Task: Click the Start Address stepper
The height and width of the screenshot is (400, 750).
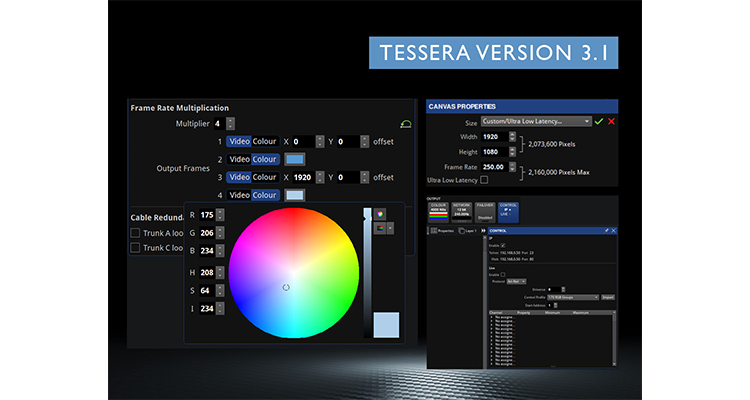Action: 556,305
